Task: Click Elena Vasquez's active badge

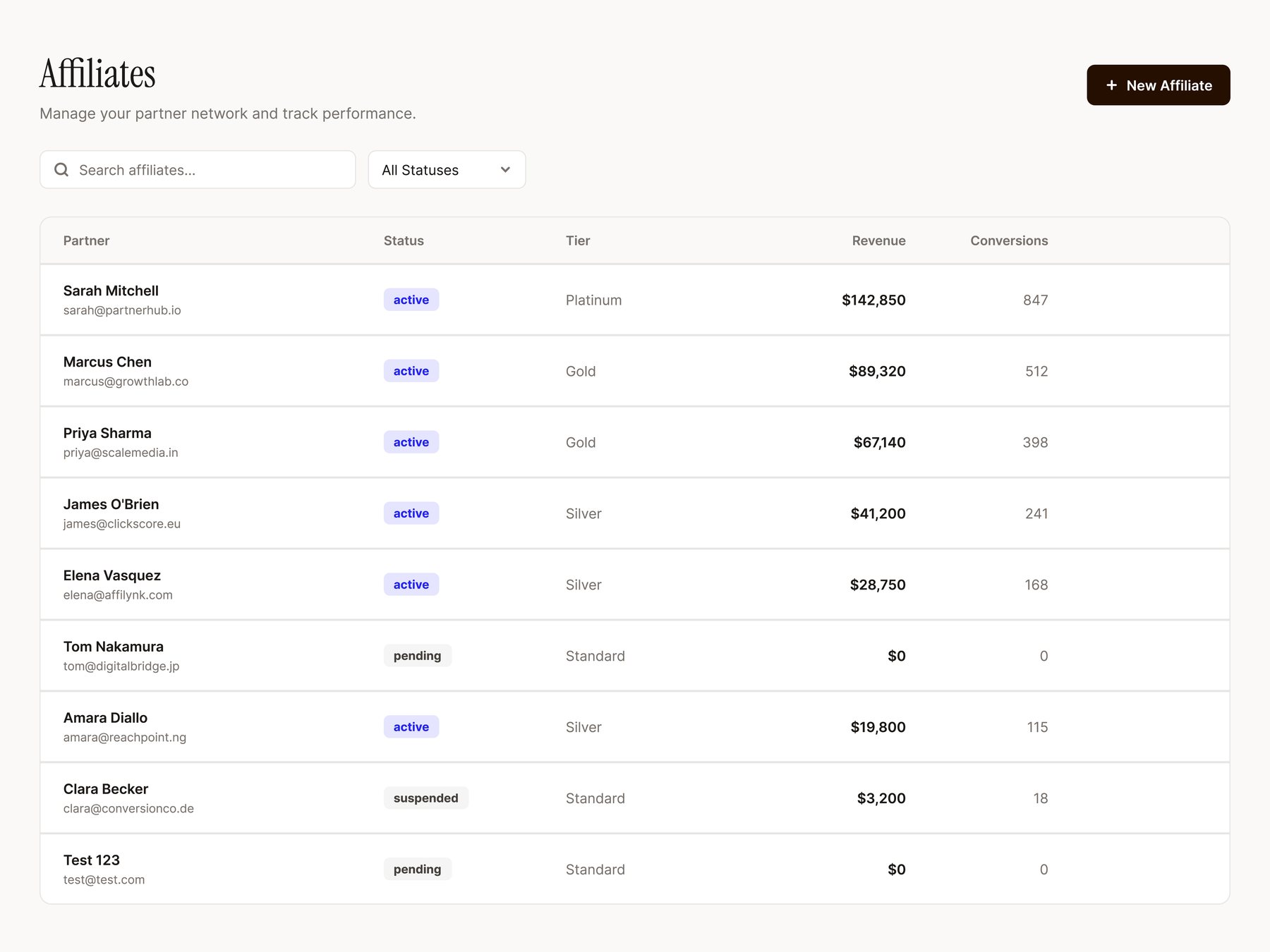Action: click(x=411, y=585)
